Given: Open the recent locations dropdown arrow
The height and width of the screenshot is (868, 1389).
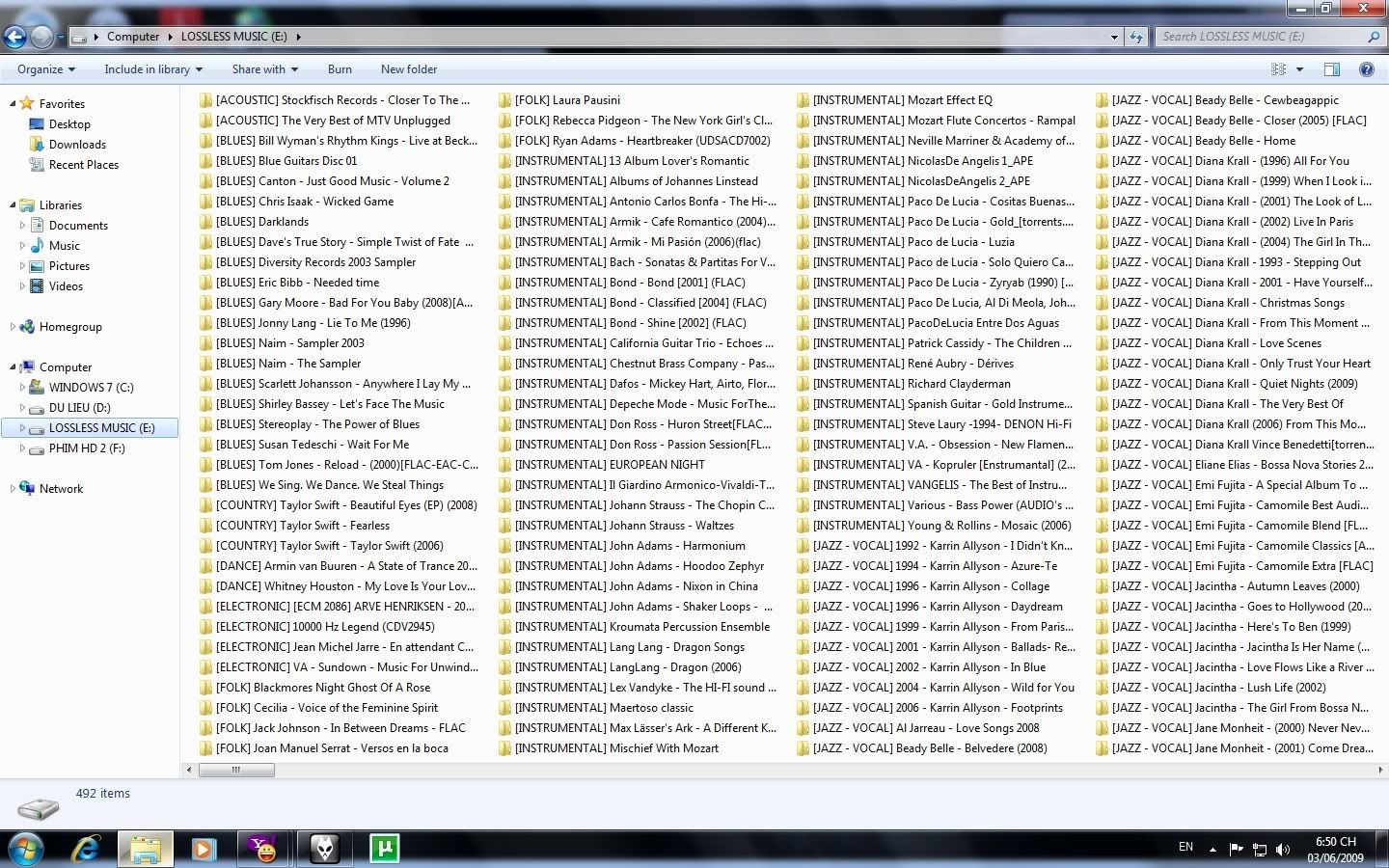Looking at the screenshot, I should 61,38.
